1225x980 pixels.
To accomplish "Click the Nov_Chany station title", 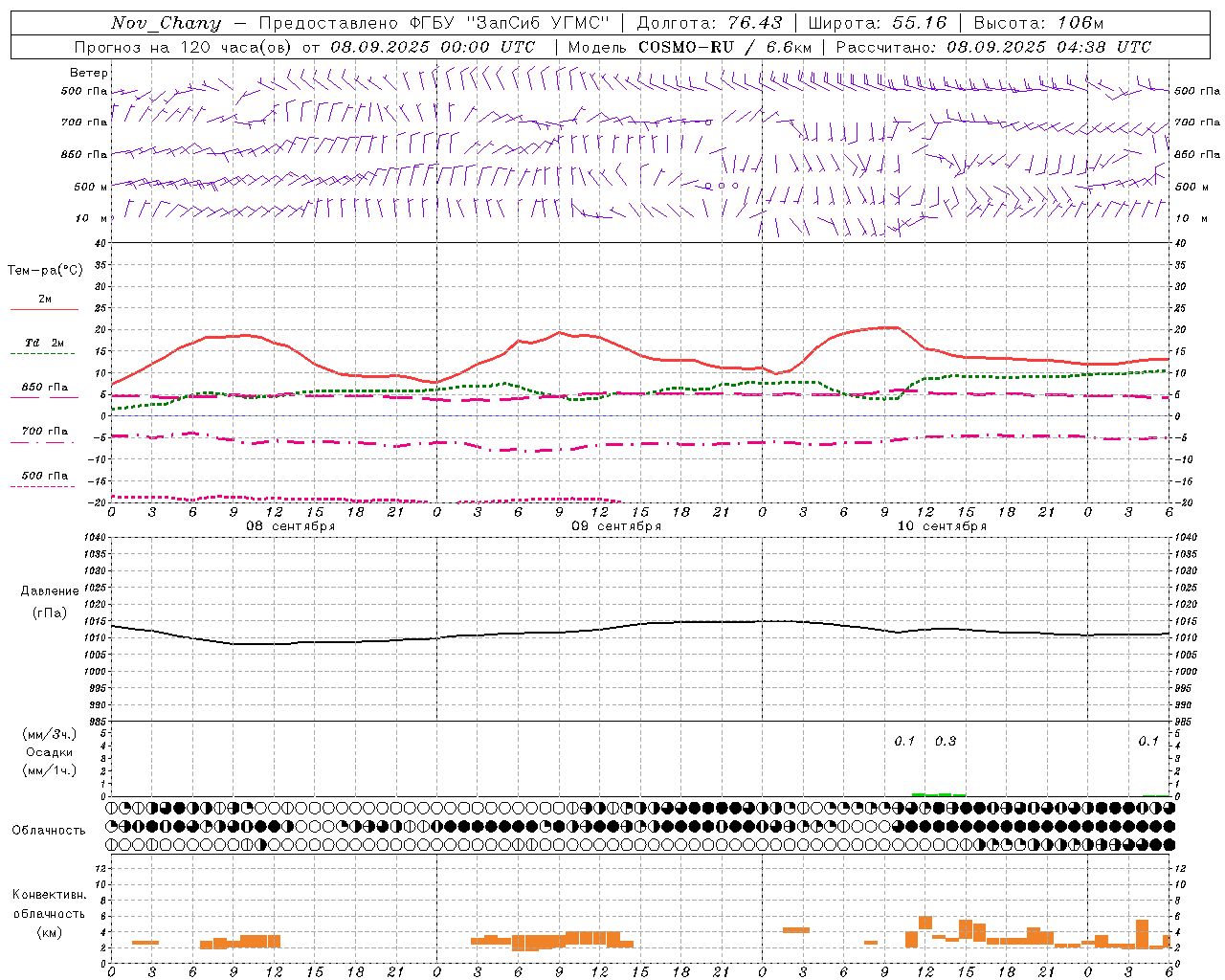I will click(166, 23).
